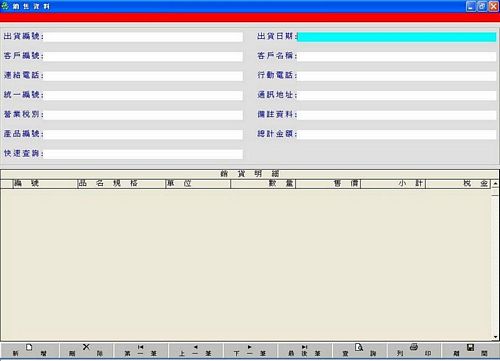
Task: Click into the 行動電話 field
Action: [x=397, y=76]
